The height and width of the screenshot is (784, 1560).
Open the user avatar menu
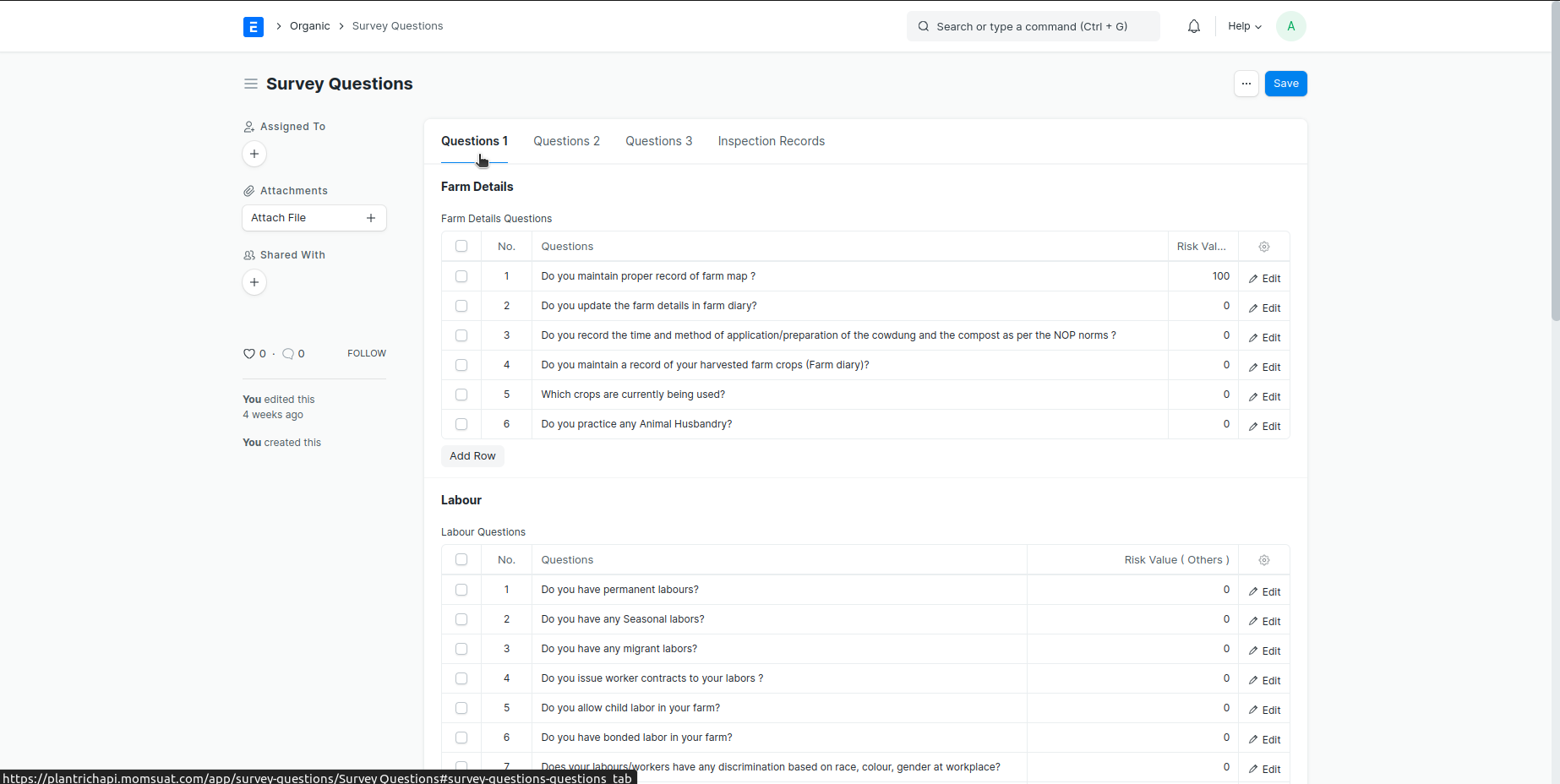tap(1290, 26)
